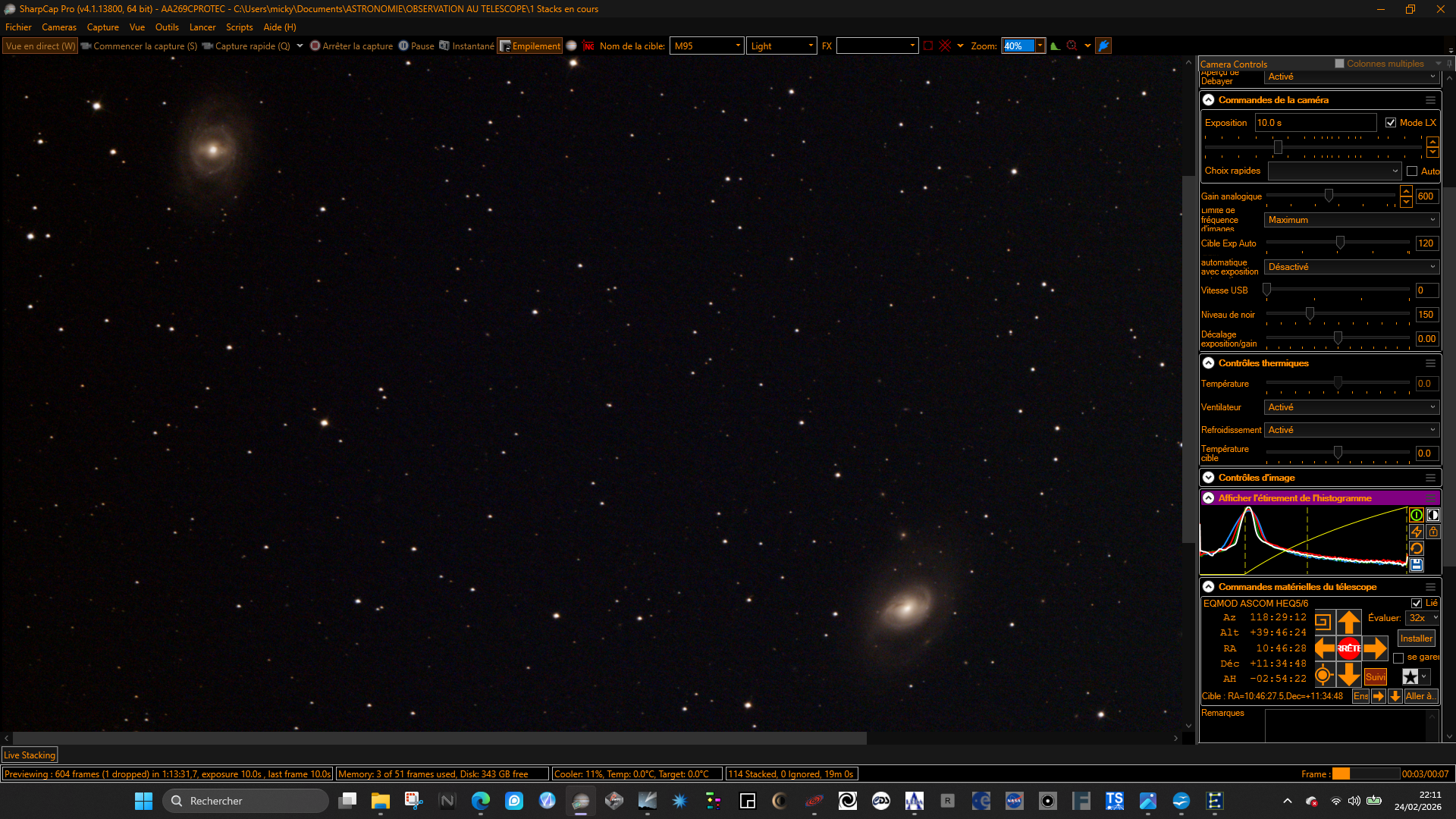
Task: Slew telescope with the left arrow
Action: (x=1324, y=648)
